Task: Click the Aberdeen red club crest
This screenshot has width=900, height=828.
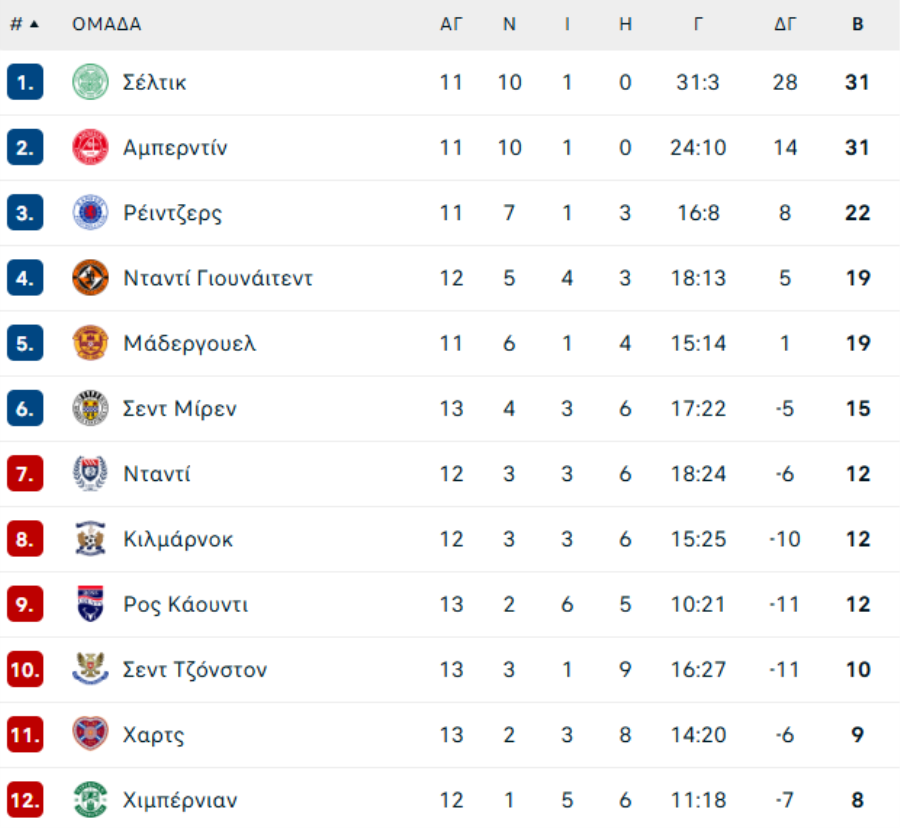Action: pos(90,147)
